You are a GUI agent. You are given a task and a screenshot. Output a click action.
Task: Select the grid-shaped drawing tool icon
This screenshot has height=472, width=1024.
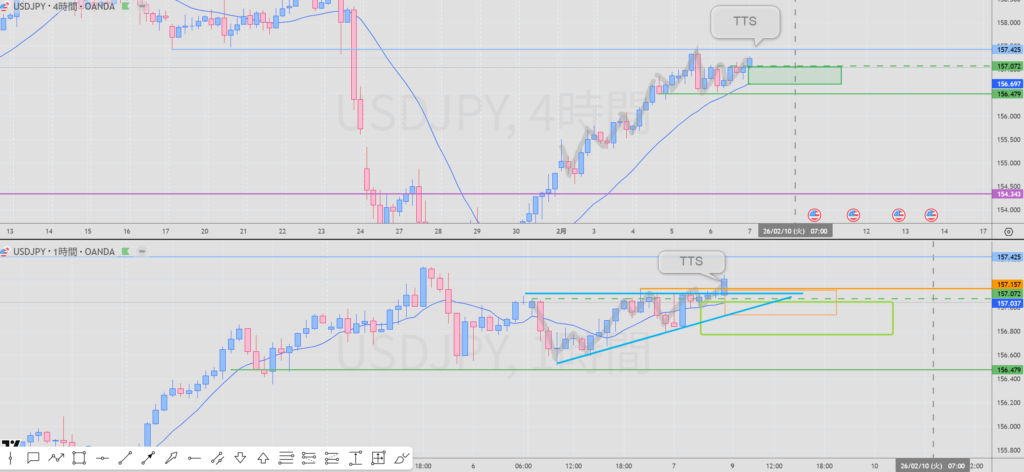[x=378, y=458]
